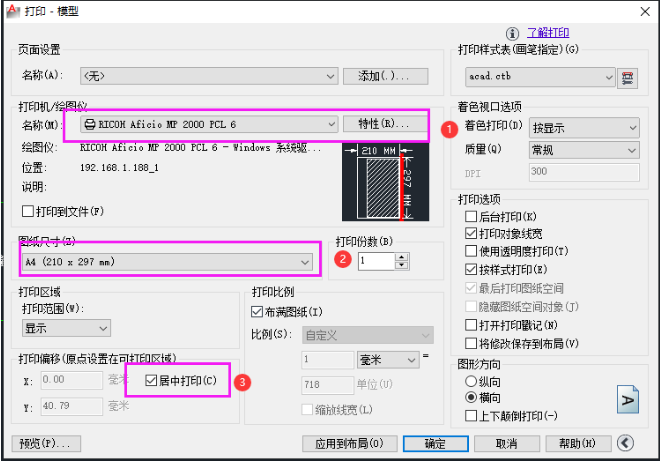Image resolution: width=660 pixels, height=461 pixels.
Task: Click the drawing orientation 'A' icon
Action: coord(627,397)
